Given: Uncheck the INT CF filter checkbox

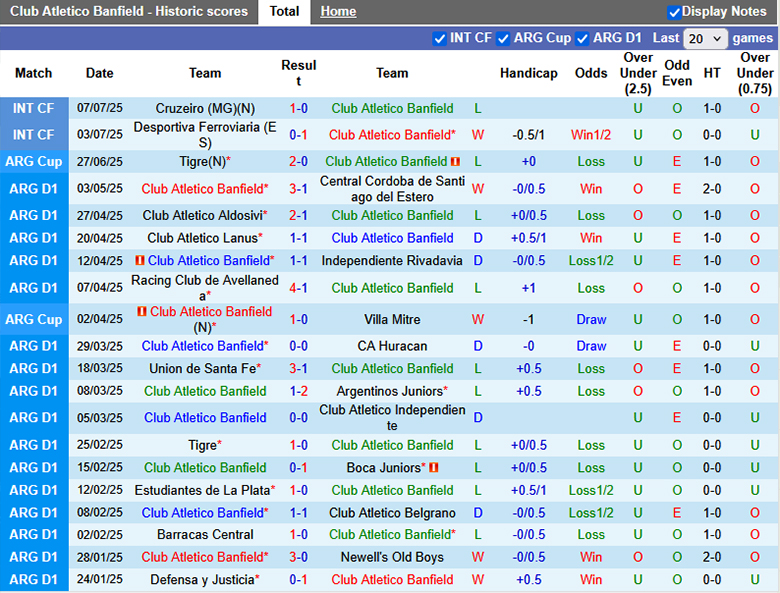Looking at the screenshot, I should pyautogui.click(x=439, y=38).
